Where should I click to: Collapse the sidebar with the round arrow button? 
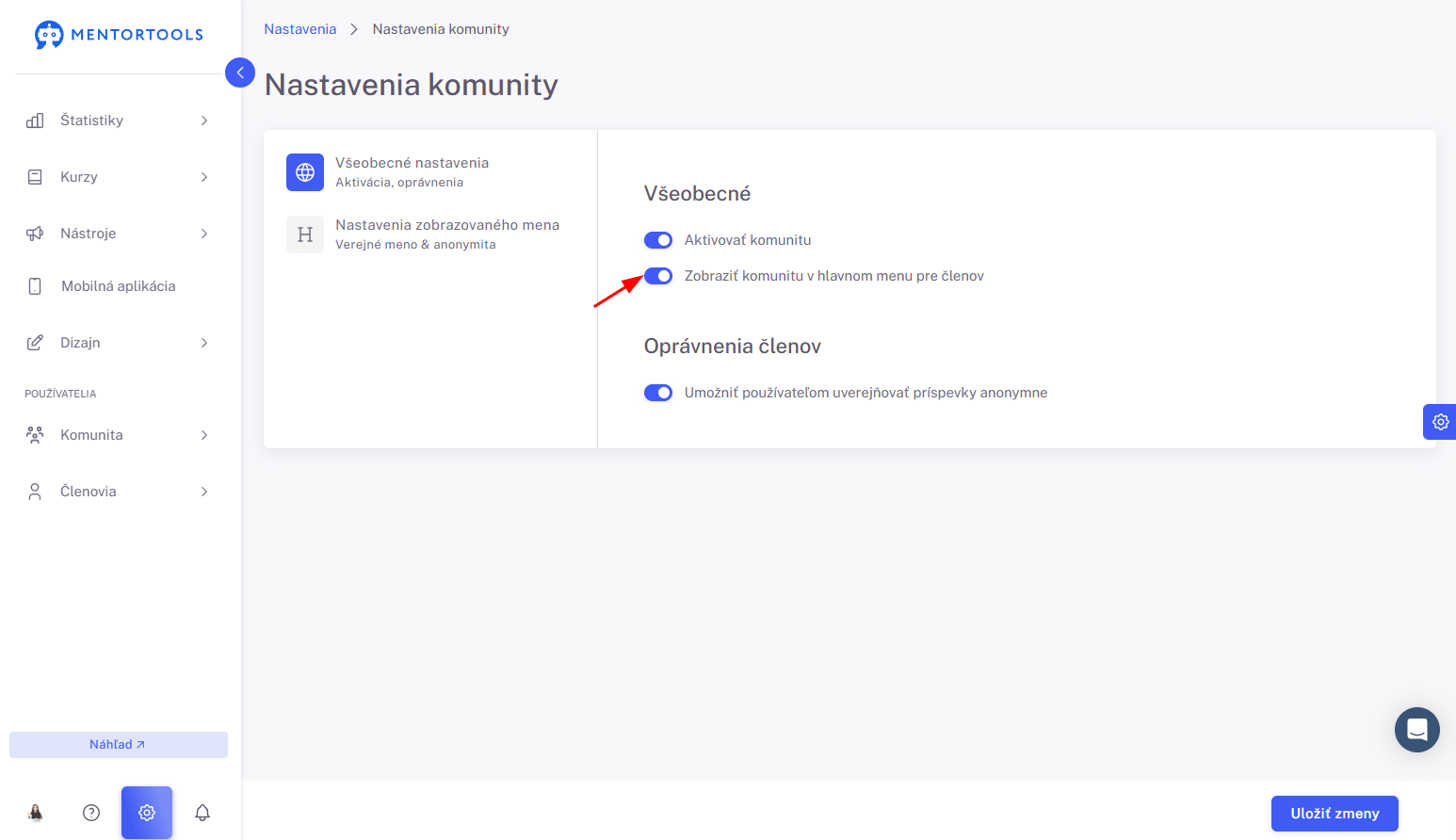tap(240, 73)
